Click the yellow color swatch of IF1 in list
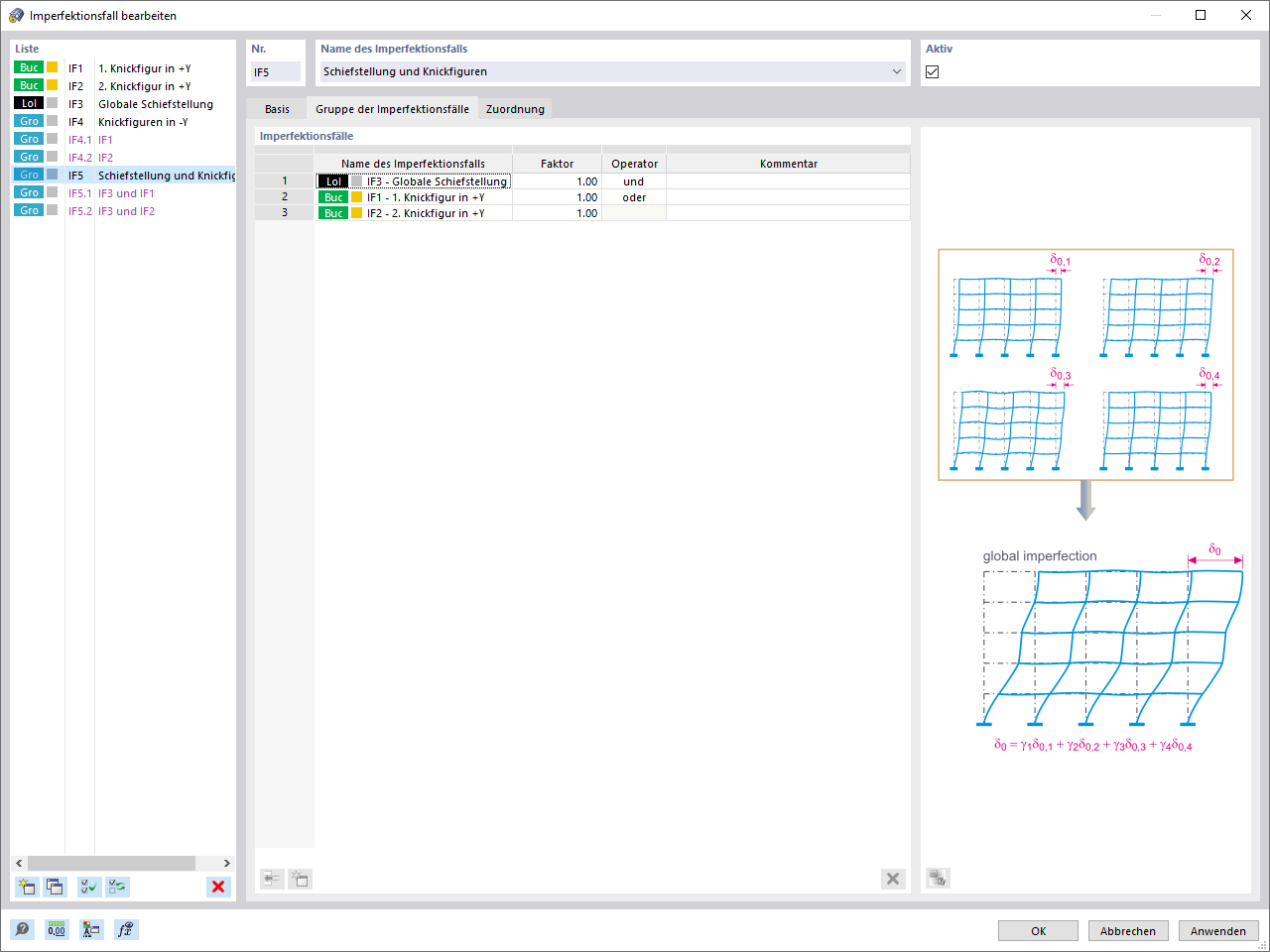 tap(53, 67)
